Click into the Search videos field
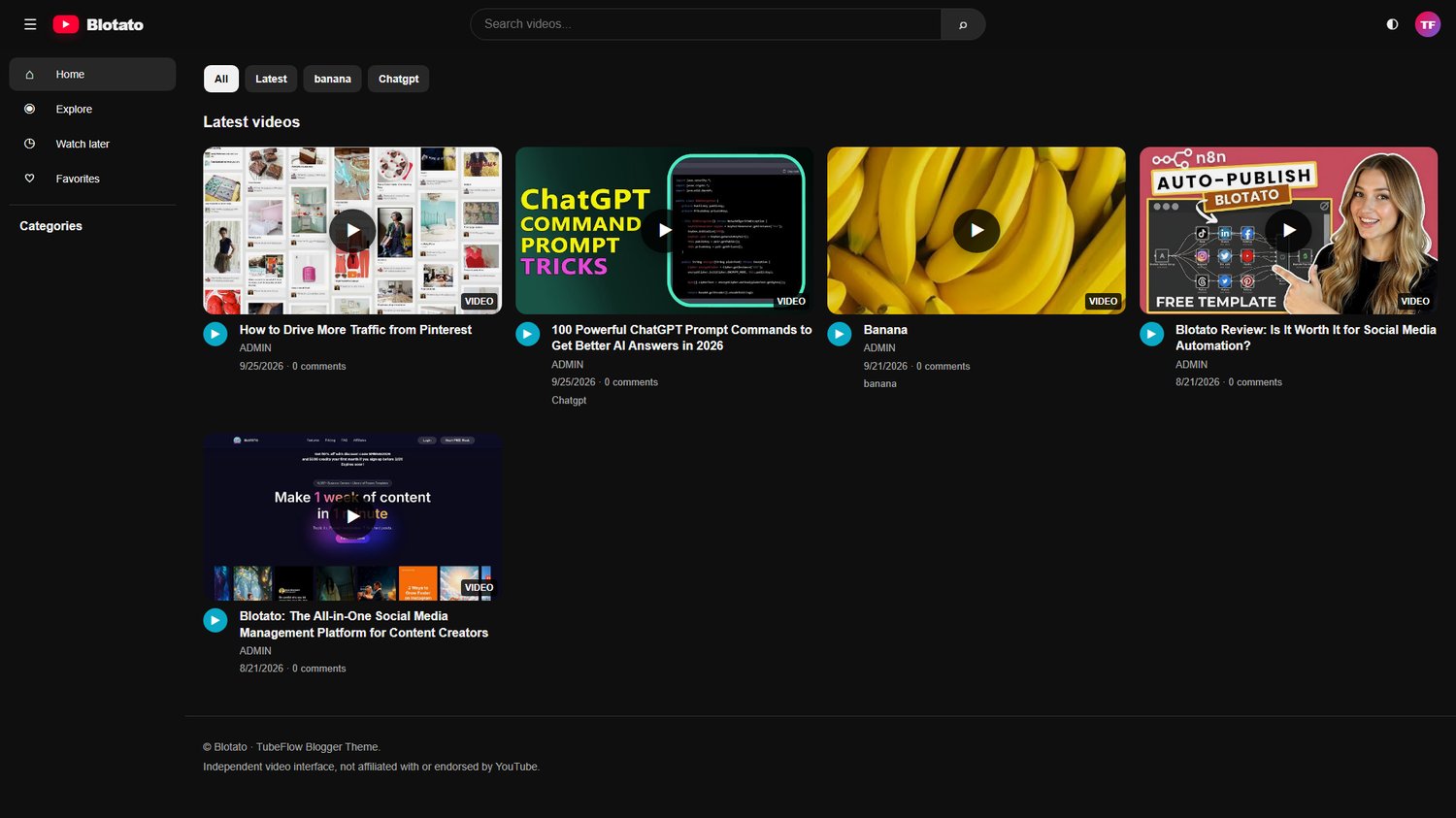1456x818 pixels. (x=706, y=24)
